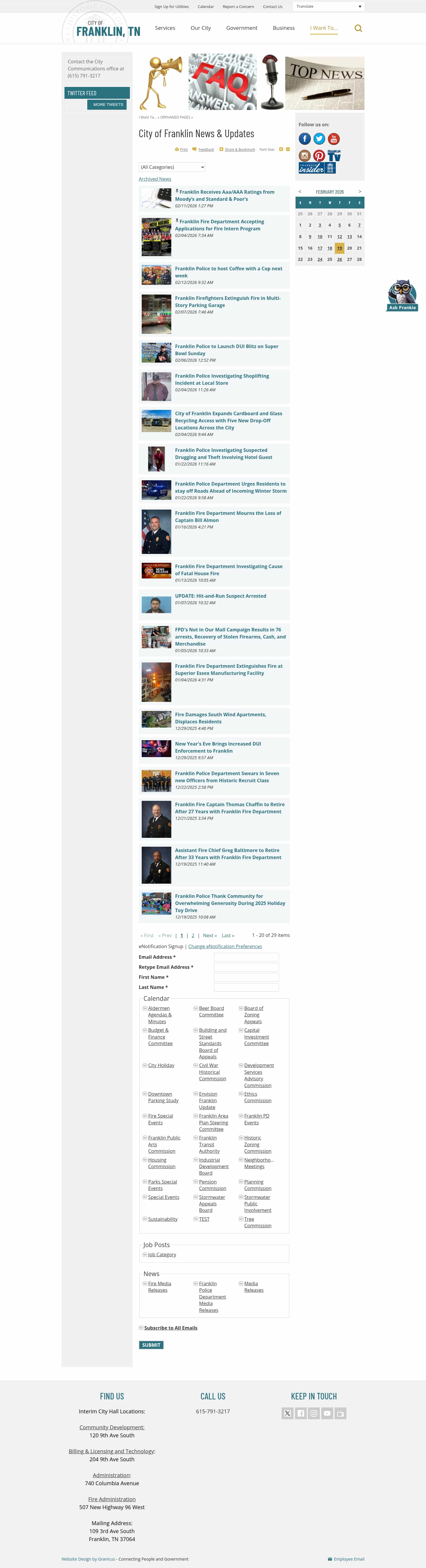
Task: Open the YouTube follow icon
Action: pos(333,139)
